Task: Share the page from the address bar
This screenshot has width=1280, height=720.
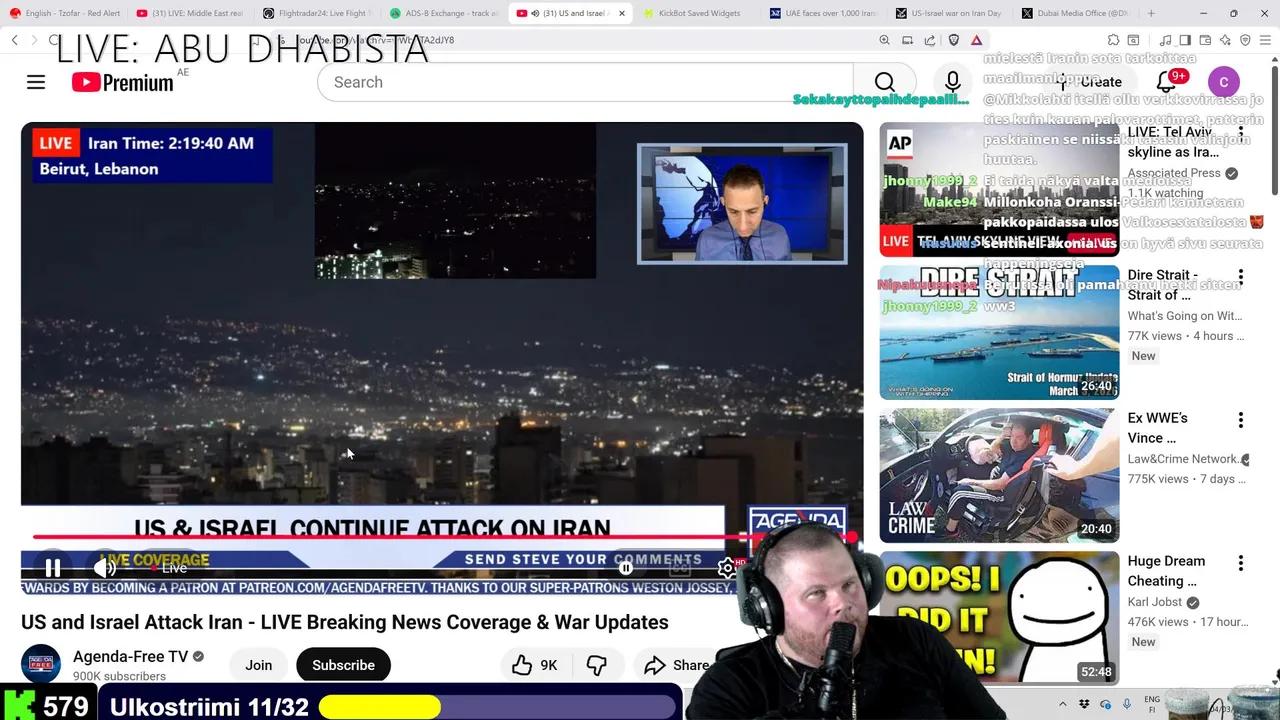Action: (x=930, y=40)
